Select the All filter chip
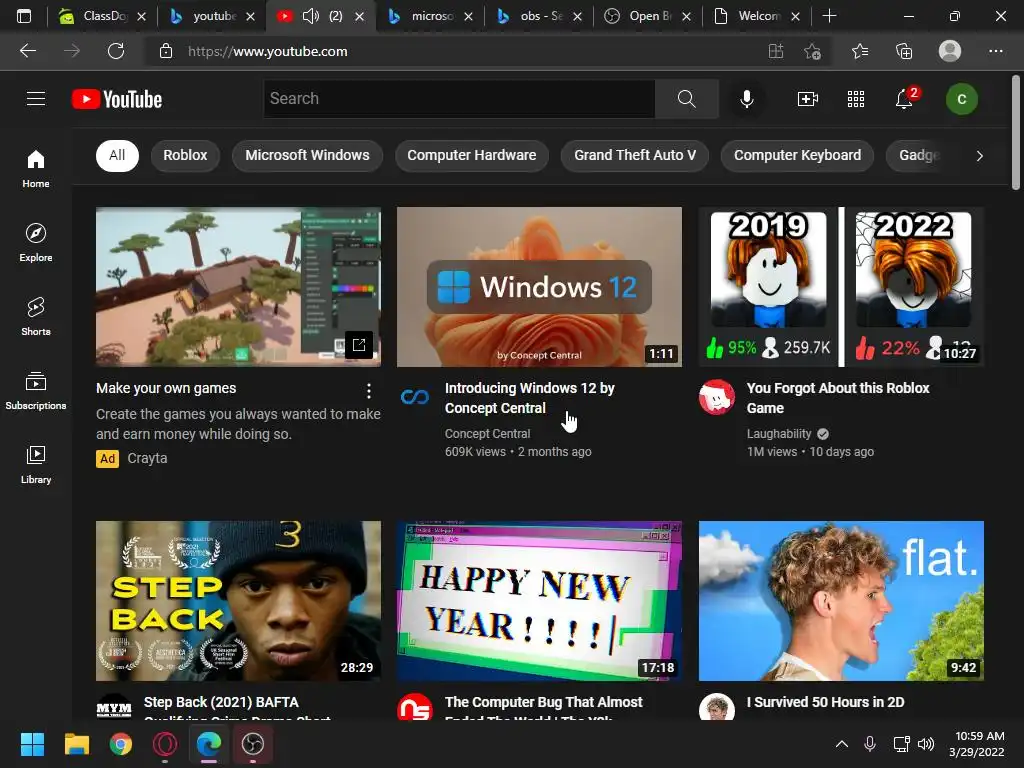Image resolution: width=1024 pixels, height=768 pixels. 117,155
